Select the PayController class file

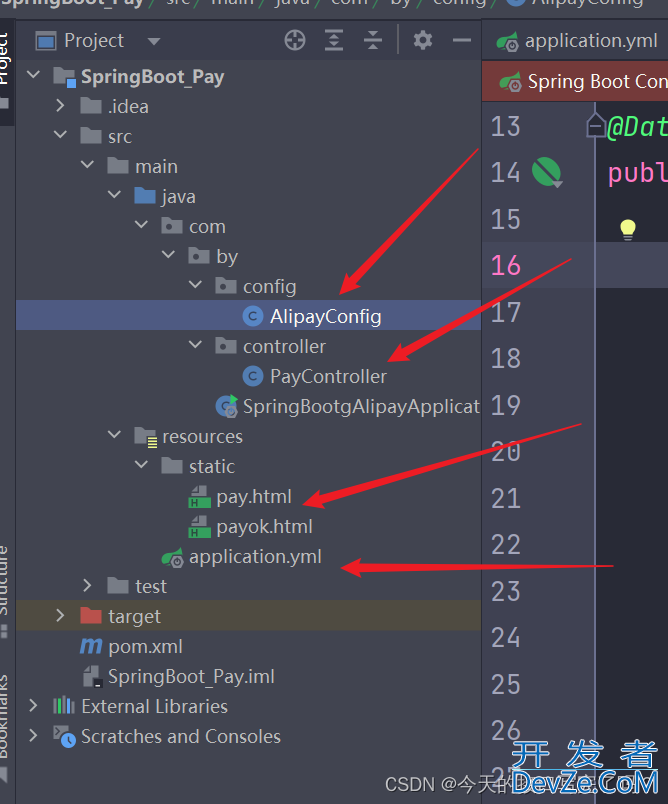328,376
